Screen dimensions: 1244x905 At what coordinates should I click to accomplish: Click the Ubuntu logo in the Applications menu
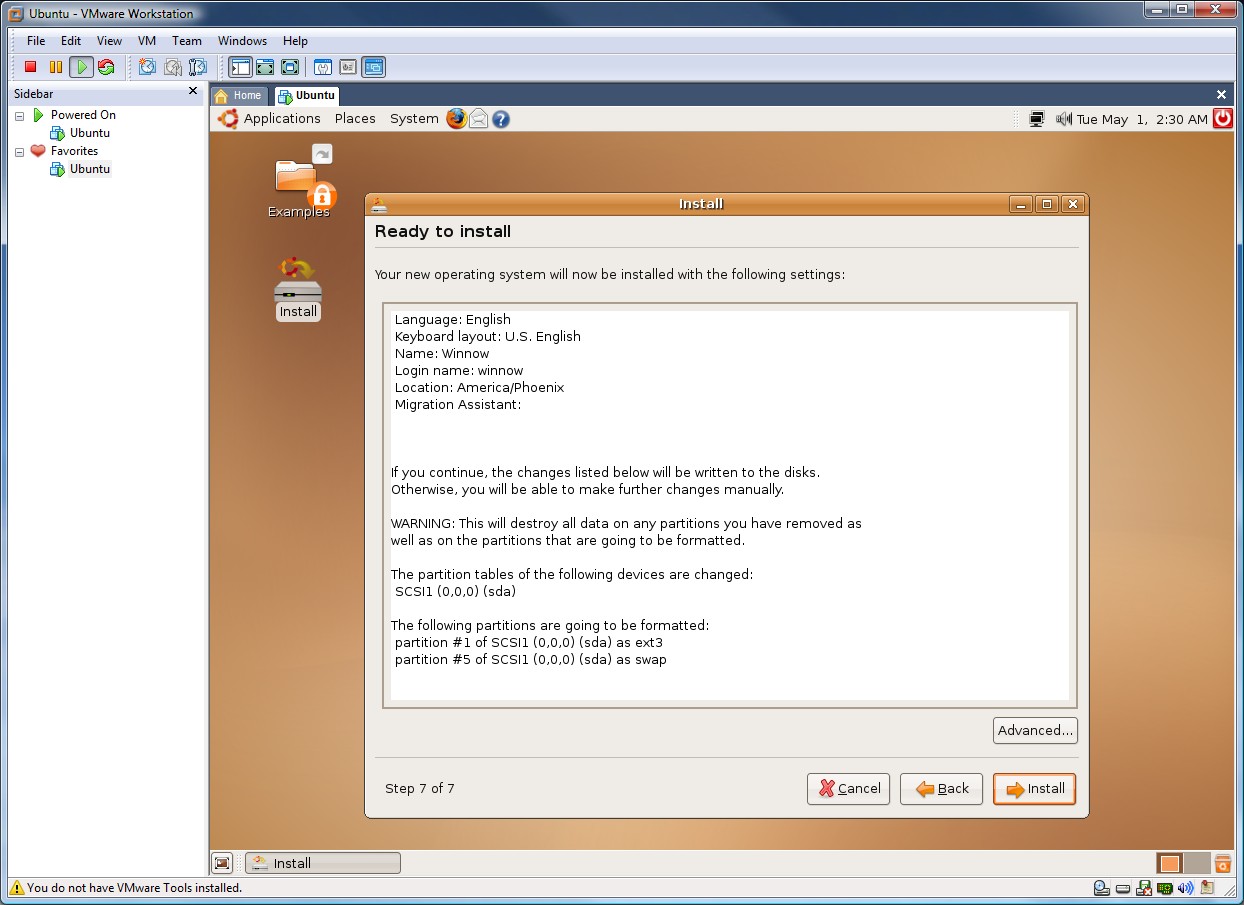point(228,118)
